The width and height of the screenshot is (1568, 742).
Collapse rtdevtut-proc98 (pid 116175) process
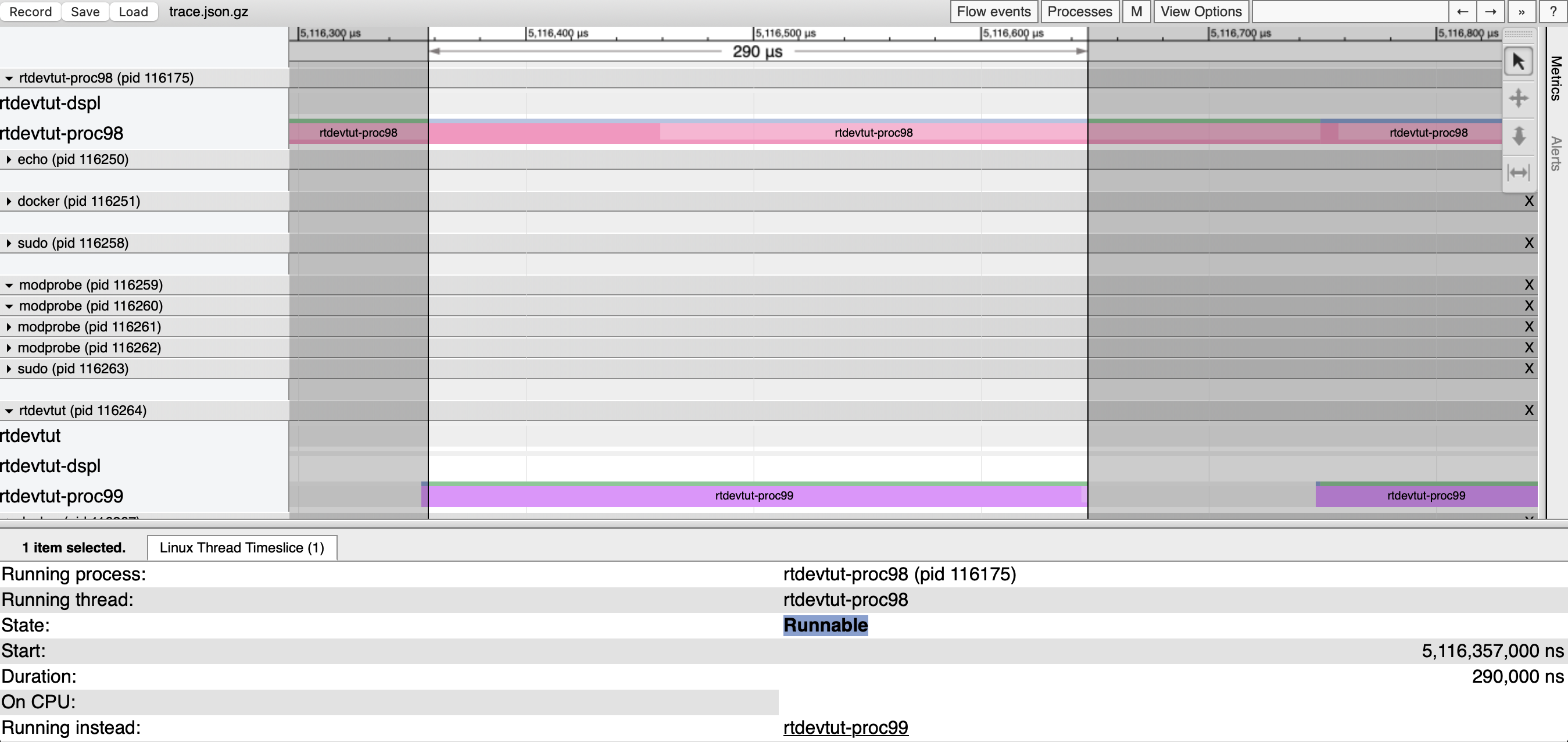[x=9, y=79]
